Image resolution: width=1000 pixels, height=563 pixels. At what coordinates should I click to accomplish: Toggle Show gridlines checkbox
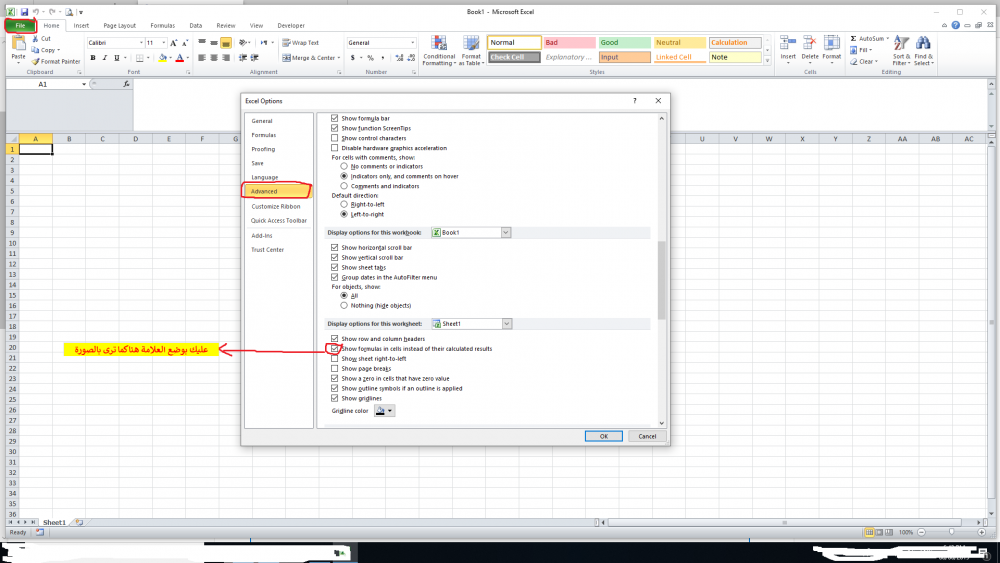coord(334,398)
